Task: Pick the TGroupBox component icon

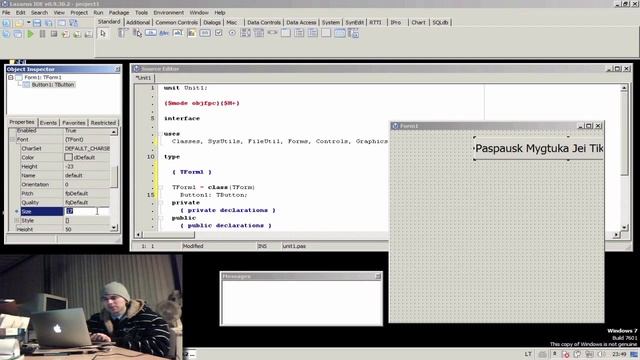Action: coord(286,33)
